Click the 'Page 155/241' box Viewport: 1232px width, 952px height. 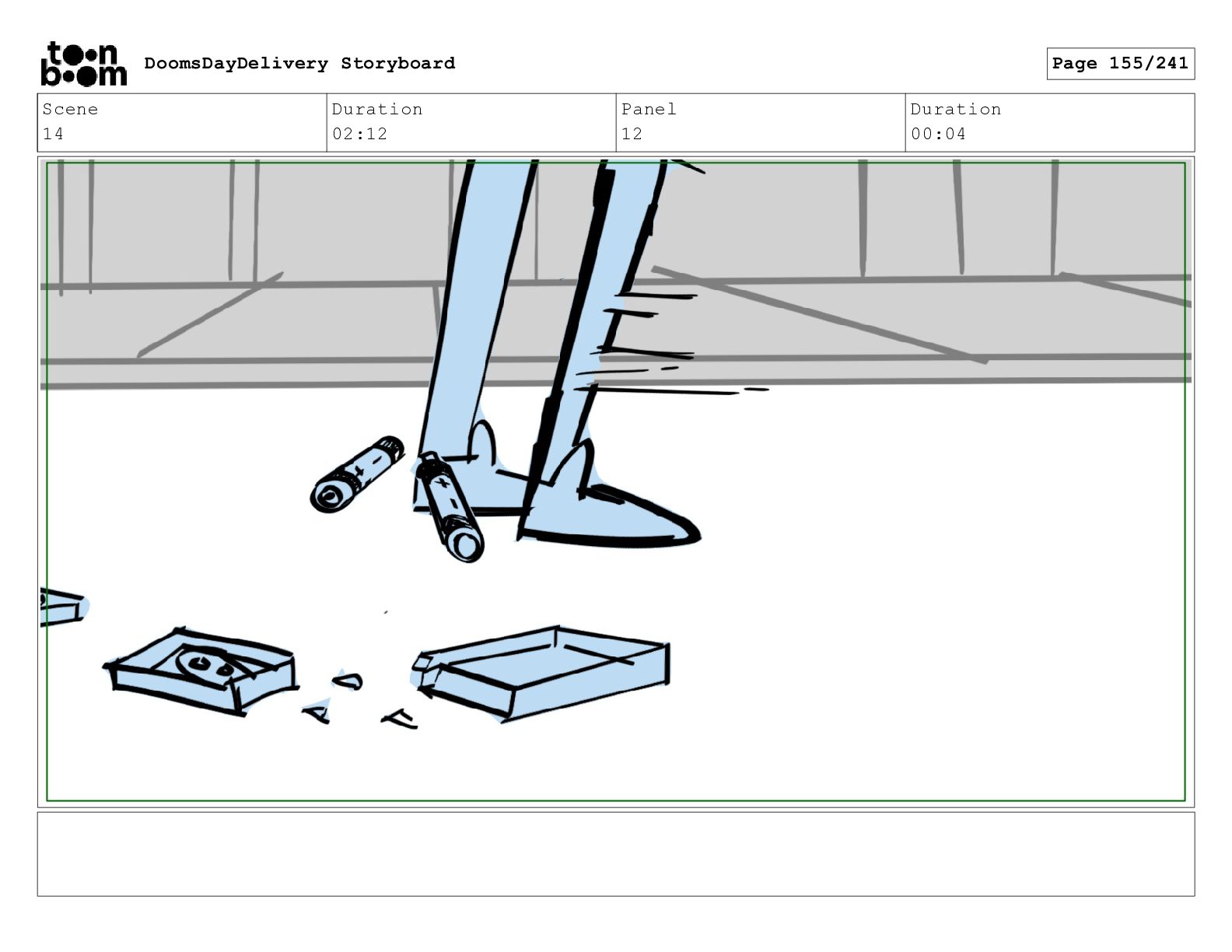1120,64
